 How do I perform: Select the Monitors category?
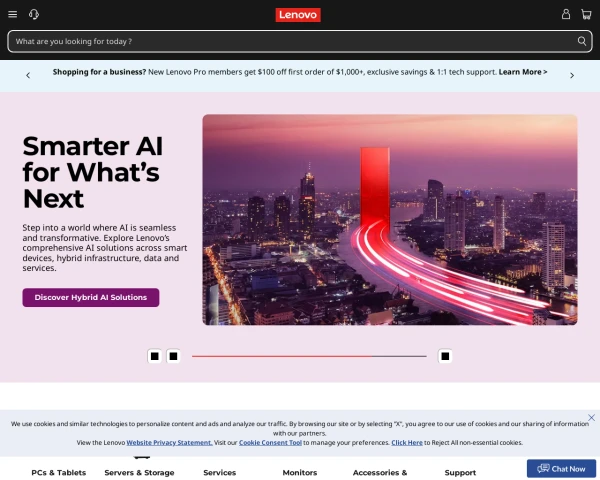pos(300,472)
